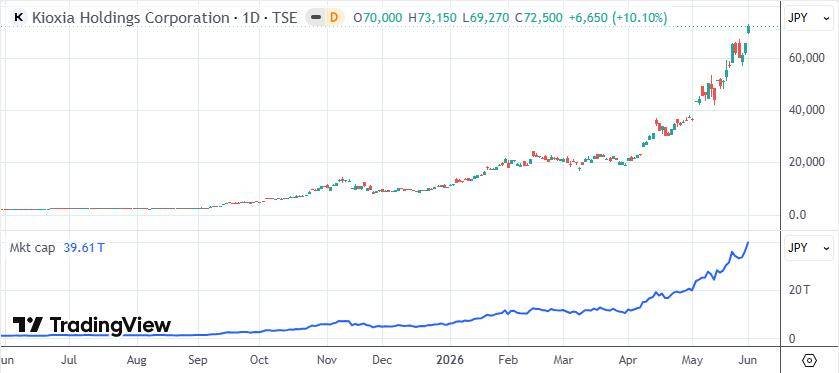Screen dimensions: 839x373
Task: Click the close value C72,500
Action: pos(538,18)
